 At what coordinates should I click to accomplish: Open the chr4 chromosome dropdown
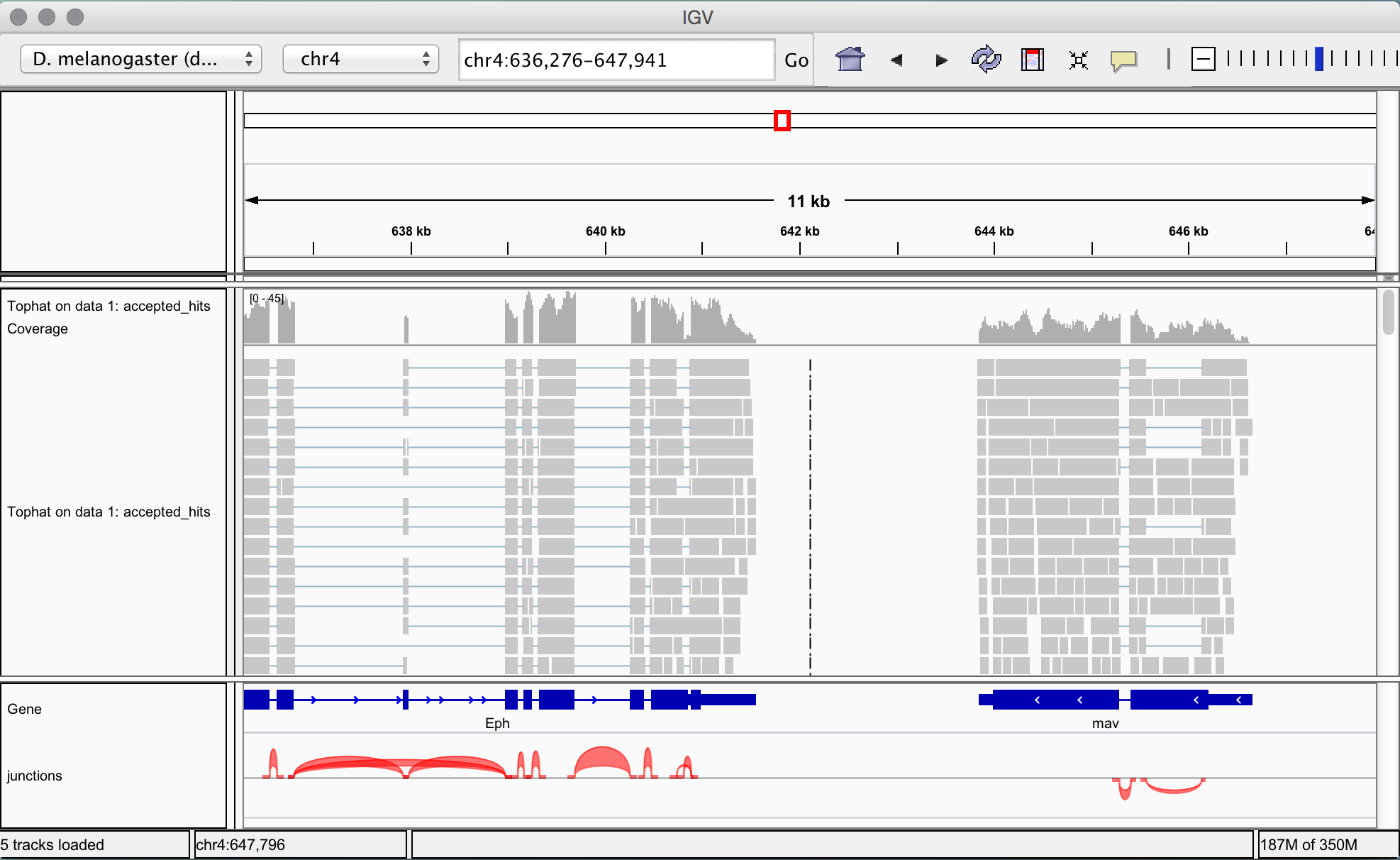coord(360,59)
